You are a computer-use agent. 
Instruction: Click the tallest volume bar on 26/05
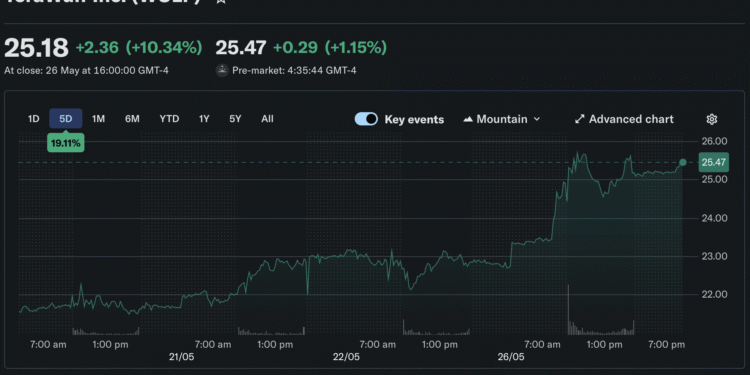pos(568,309)
